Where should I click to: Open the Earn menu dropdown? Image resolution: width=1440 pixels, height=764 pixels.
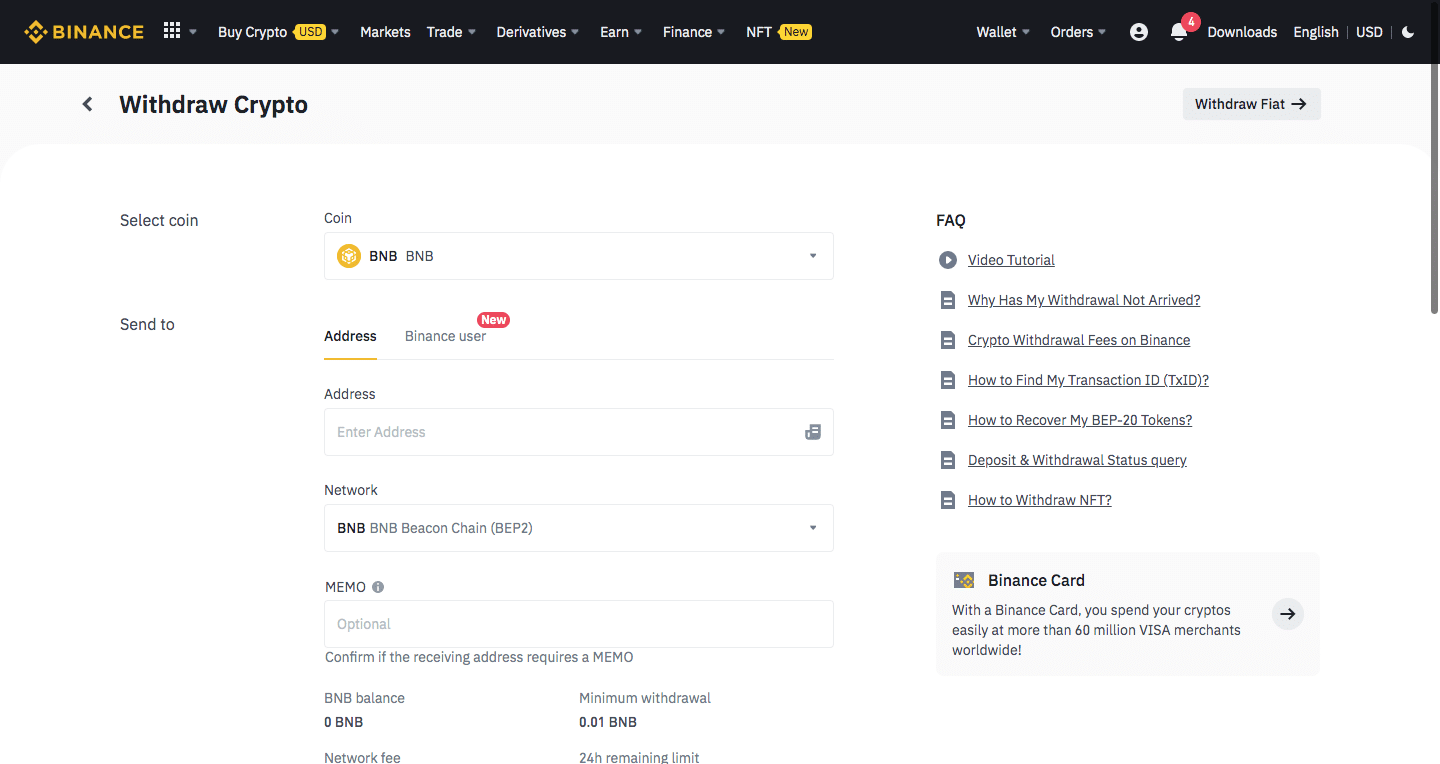[x=621, y=32]
